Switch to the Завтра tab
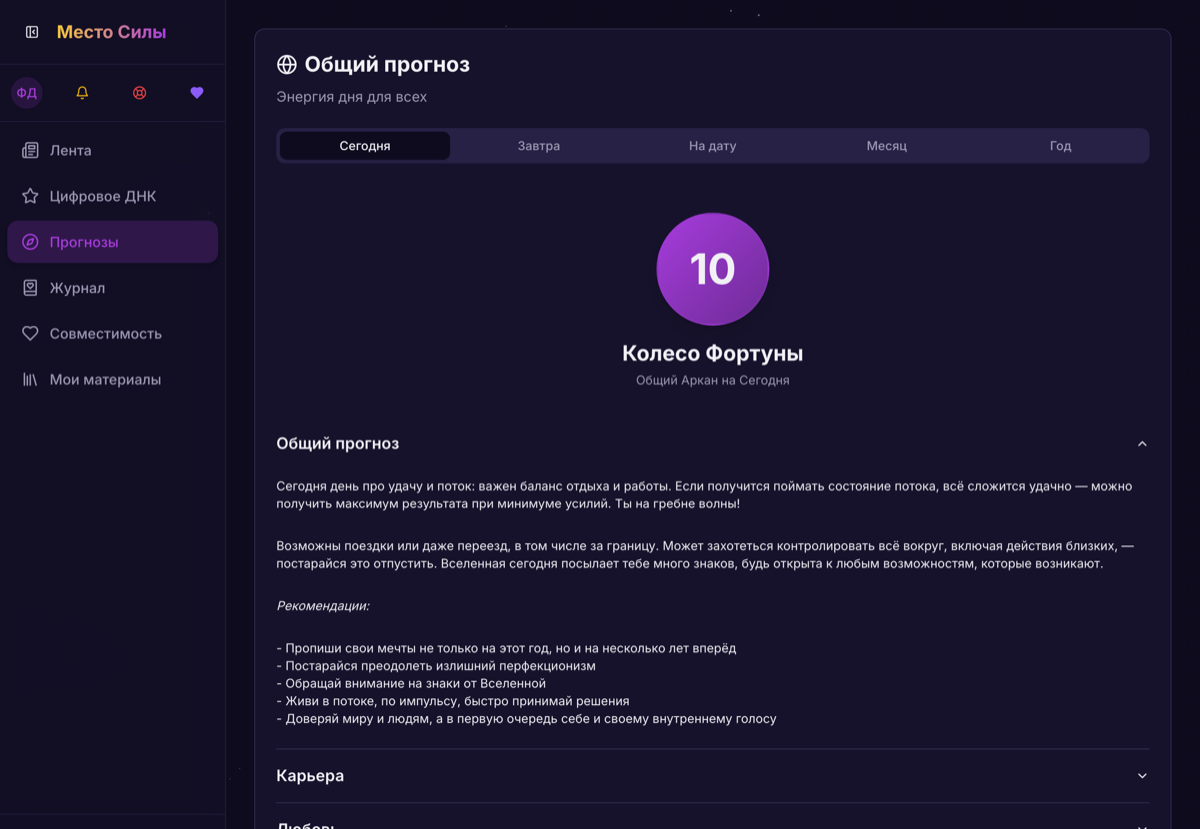Viewport: 1200px width, 829px height. point(539,146)
